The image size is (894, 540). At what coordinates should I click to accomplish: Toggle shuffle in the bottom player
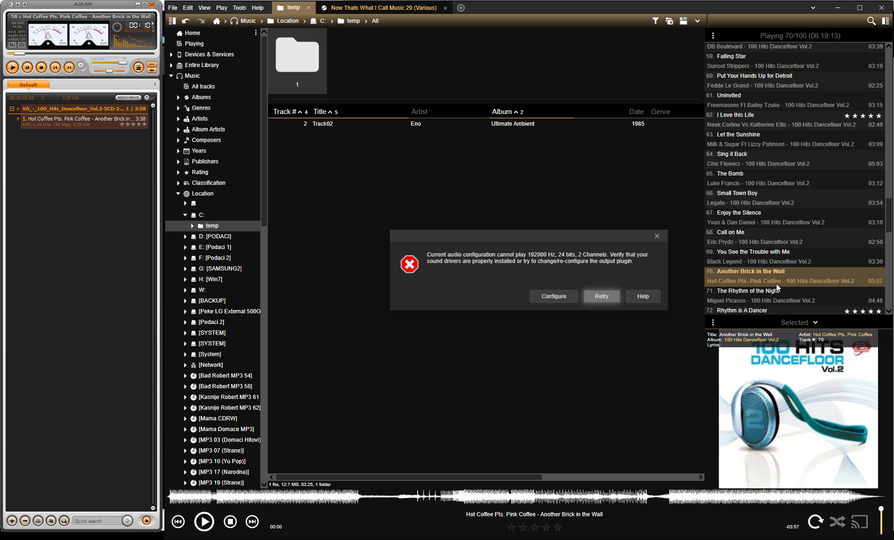[x=837, y=521]
